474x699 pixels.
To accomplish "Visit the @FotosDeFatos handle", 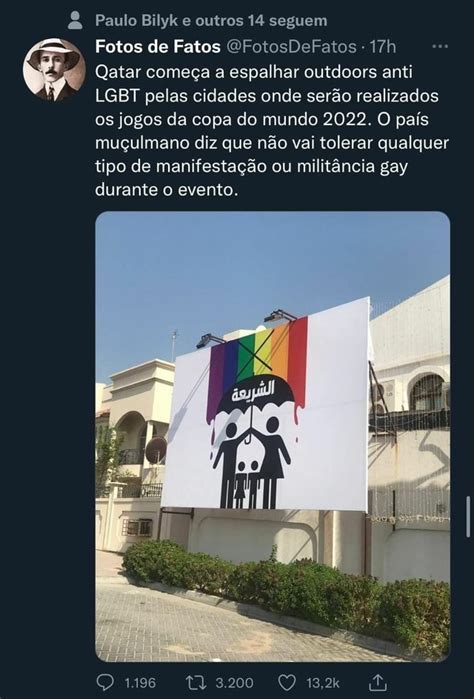I will [292, 46].
